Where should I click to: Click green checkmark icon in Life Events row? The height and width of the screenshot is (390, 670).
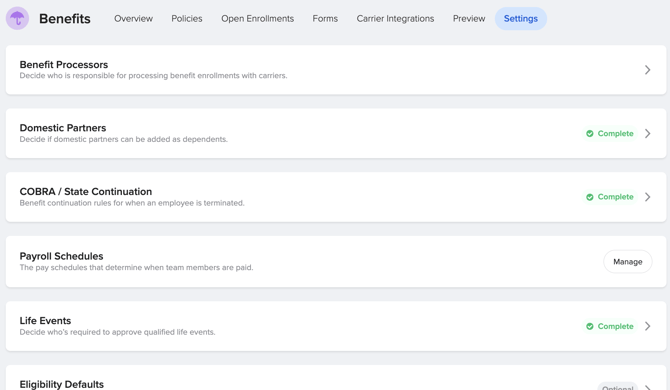(590, 326)
